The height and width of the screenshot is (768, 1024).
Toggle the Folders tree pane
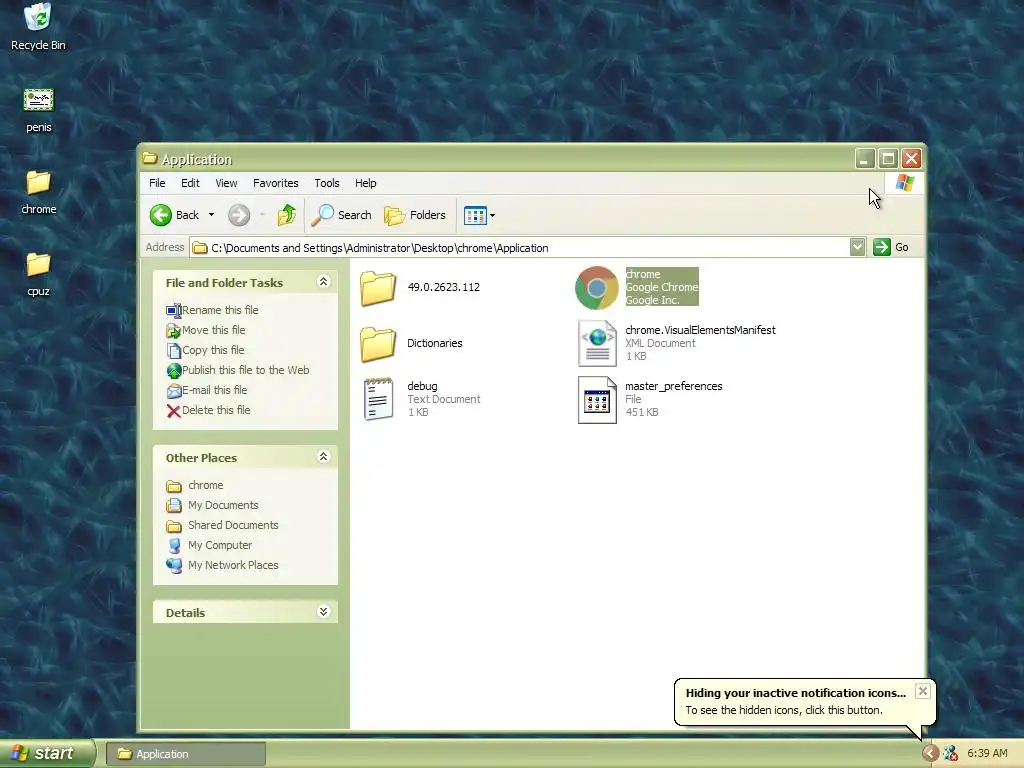click(415, 215)
